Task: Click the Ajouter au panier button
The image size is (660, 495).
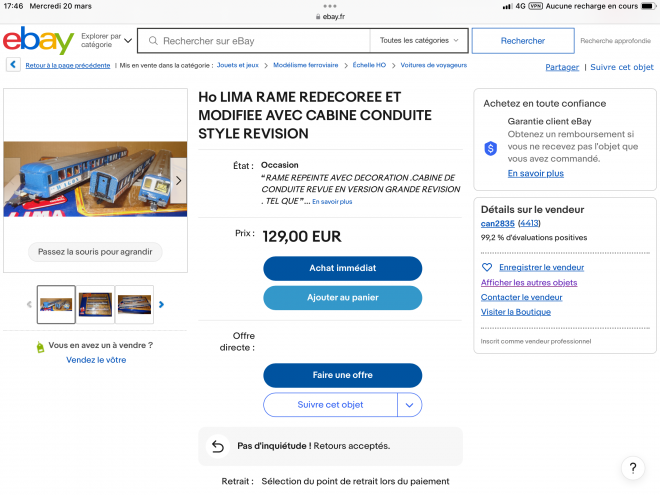Action: (343, 298)
